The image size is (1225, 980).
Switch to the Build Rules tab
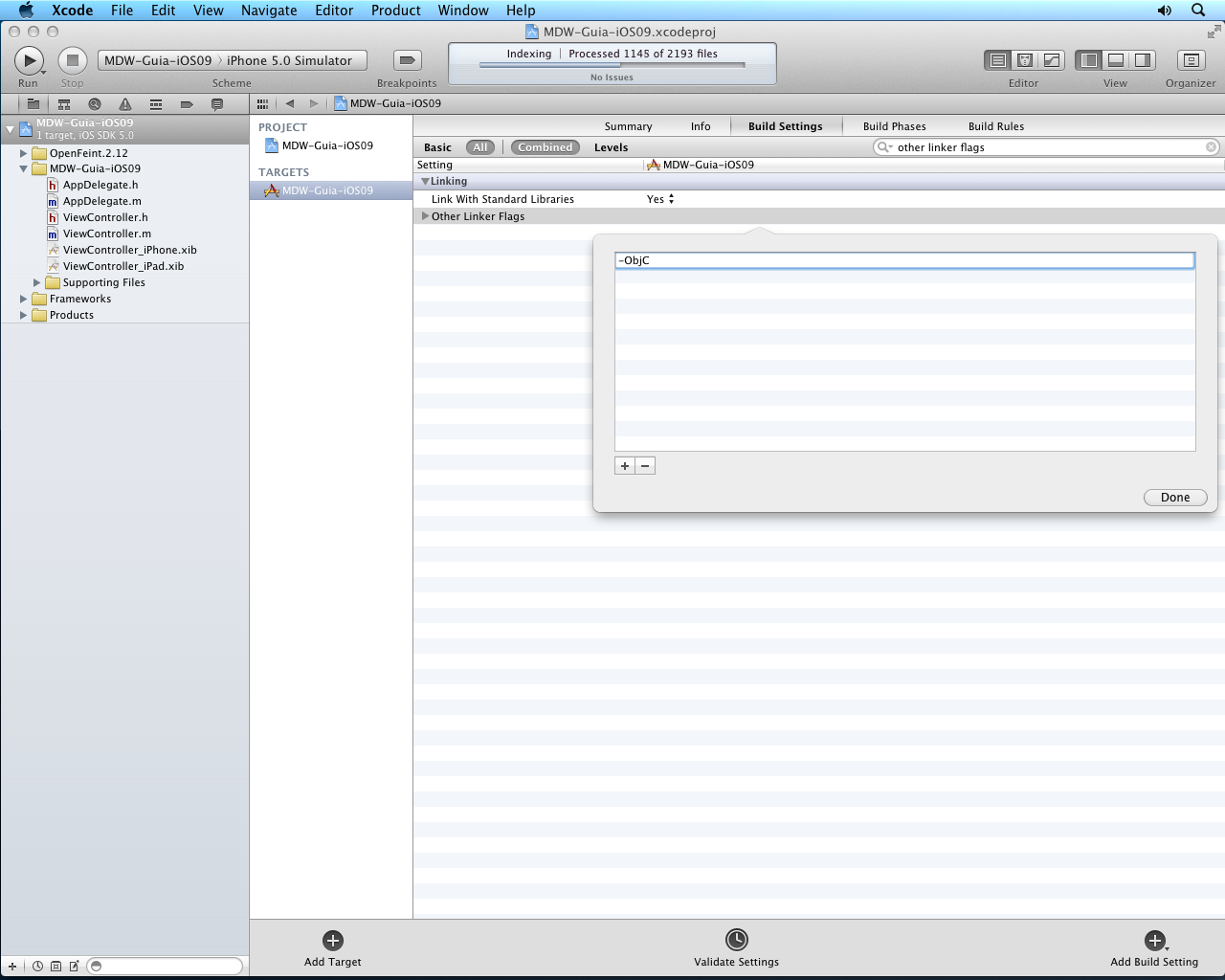pos(995,126)
